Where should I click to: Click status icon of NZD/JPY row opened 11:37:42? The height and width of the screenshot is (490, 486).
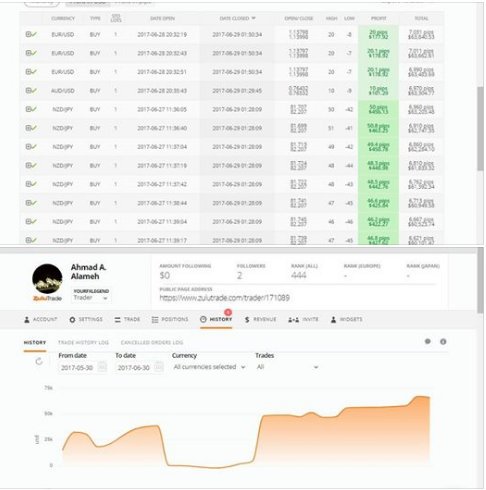(x=31, y=184)
